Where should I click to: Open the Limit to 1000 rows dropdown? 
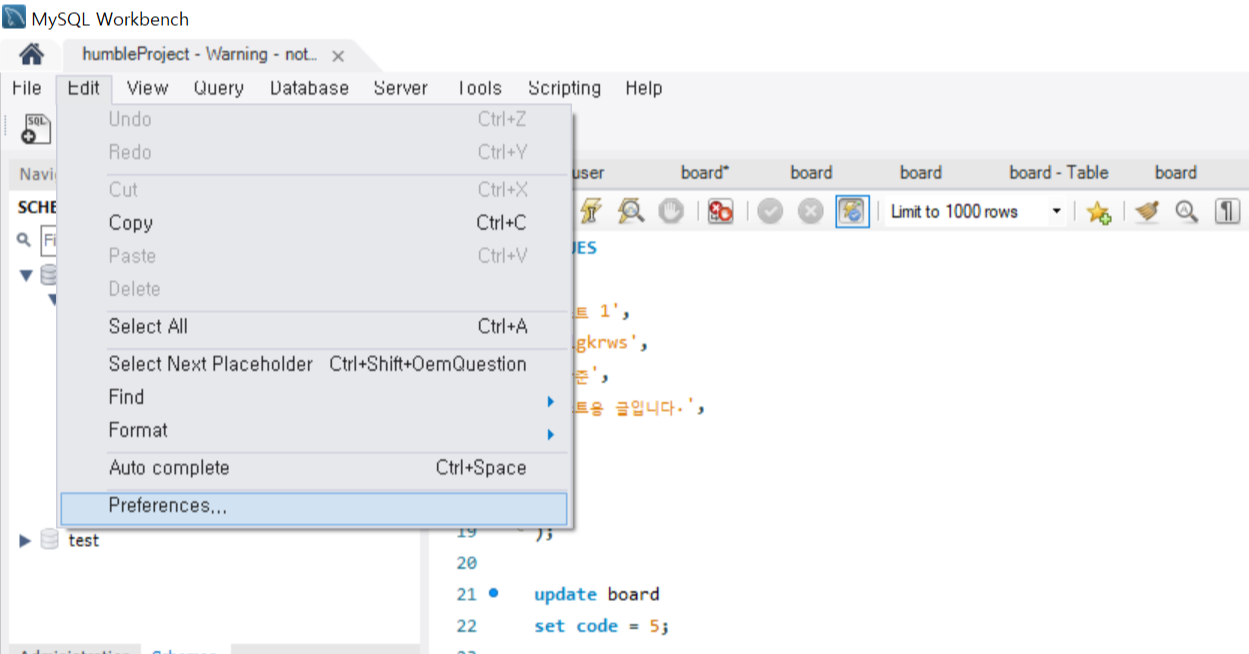pos(976,211)
